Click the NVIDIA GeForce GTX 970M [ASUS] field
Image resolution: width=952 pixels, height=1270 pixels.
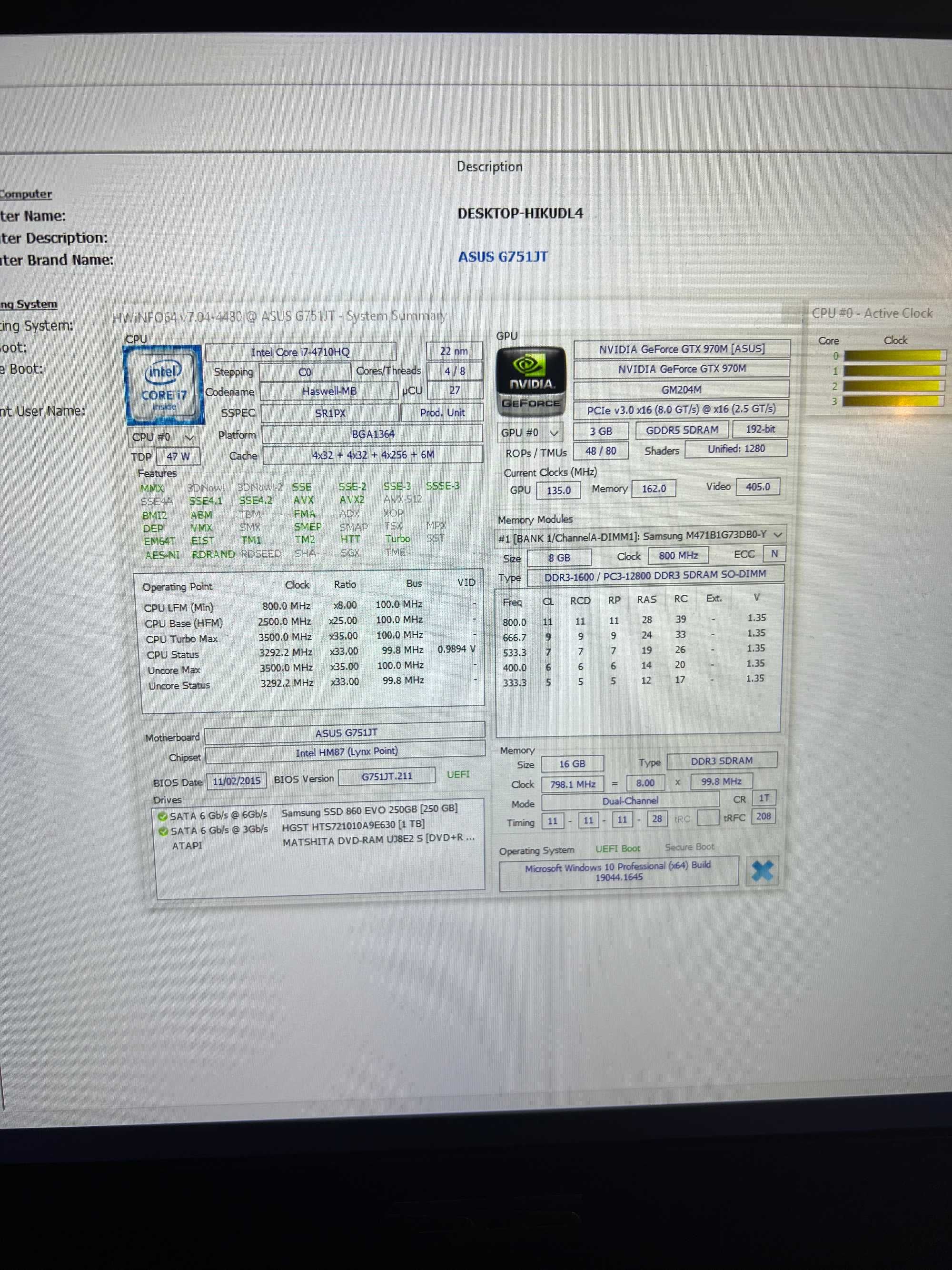pos(682,349)
